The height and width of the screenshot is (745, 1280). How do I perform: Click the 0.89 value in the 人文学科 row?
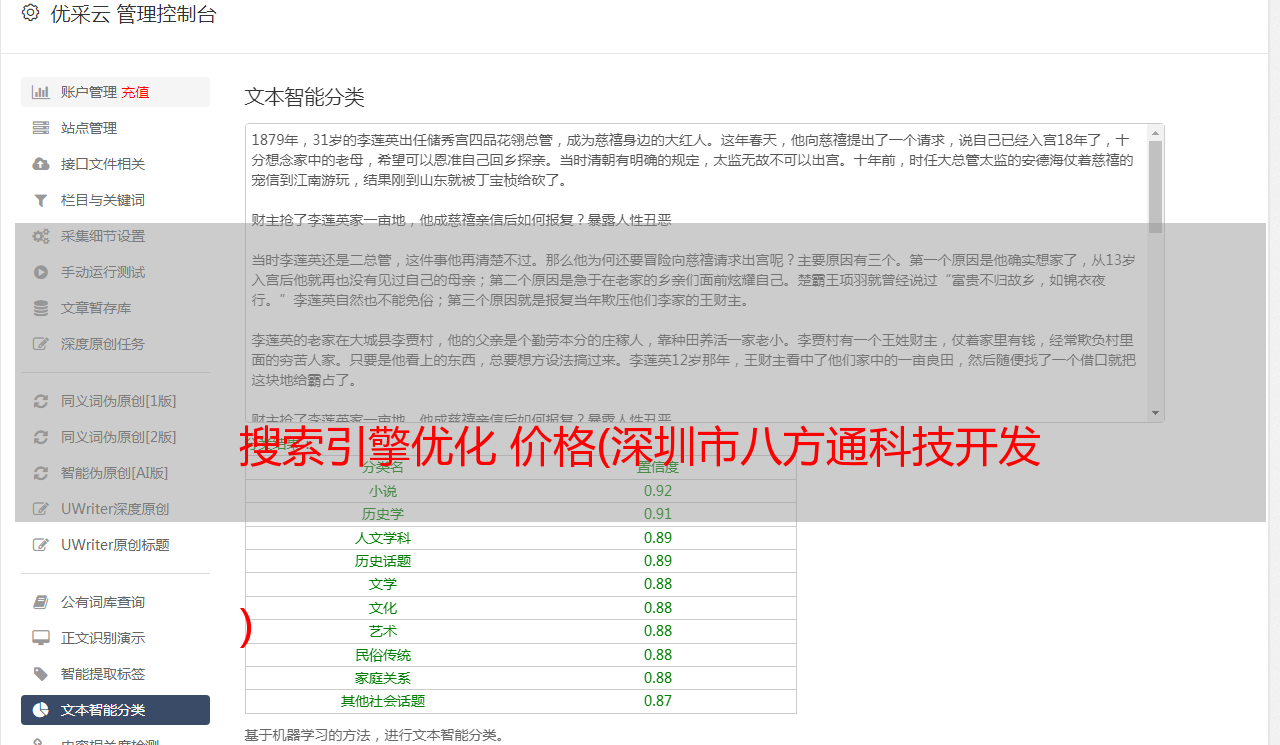(658, 538)
